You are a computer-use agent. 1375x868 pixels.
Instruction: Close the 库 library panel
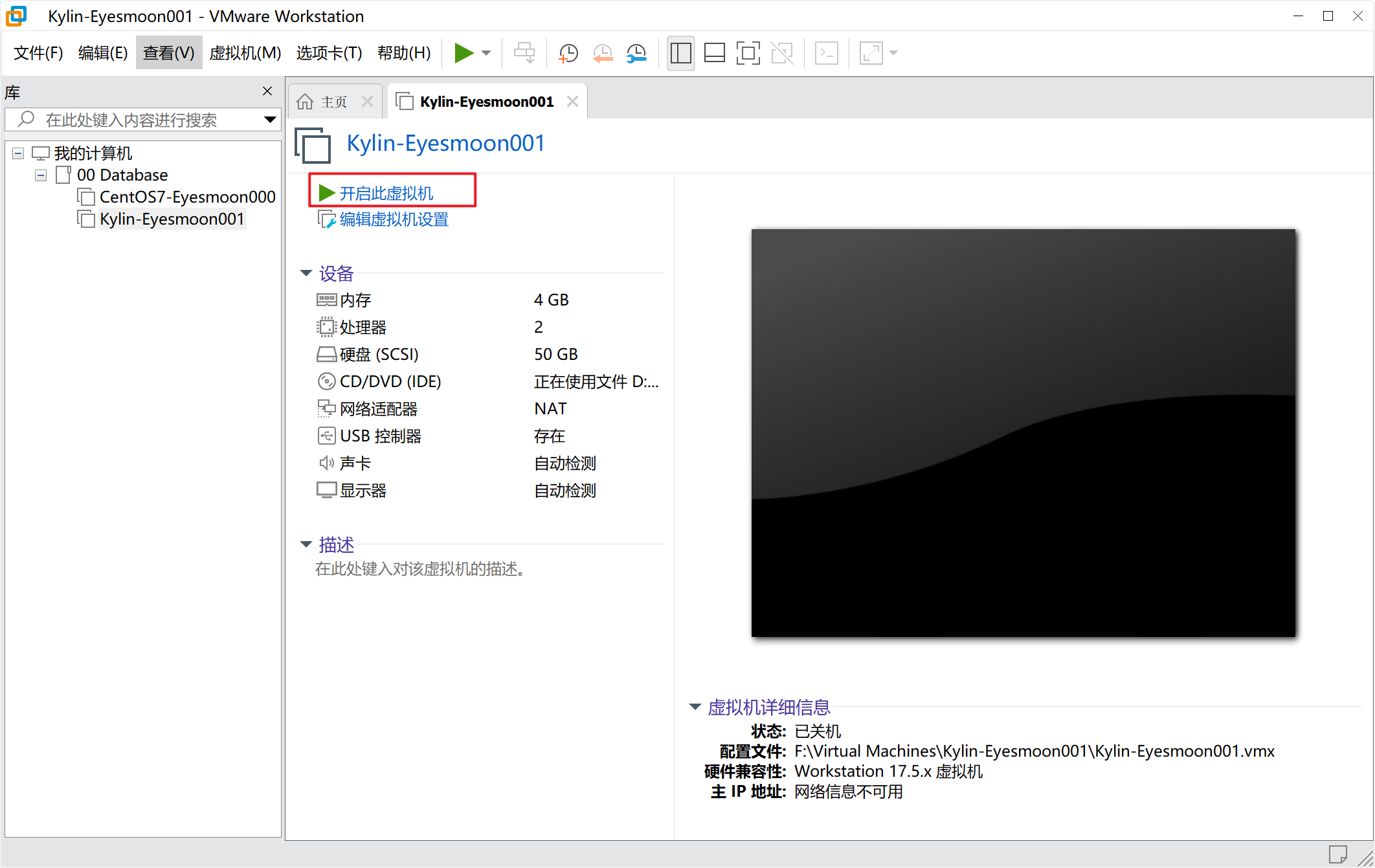[267, 91]
